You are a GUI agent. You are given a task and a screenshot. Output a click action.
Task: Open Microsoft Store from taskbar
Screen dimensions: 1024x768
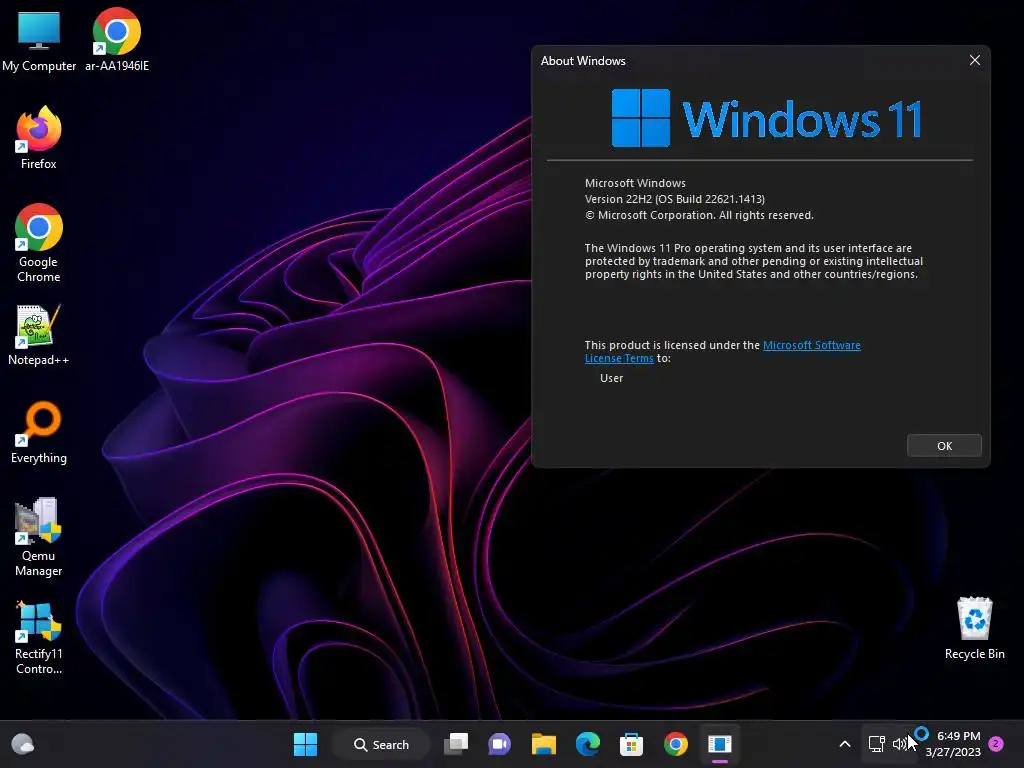pos(632,744)
